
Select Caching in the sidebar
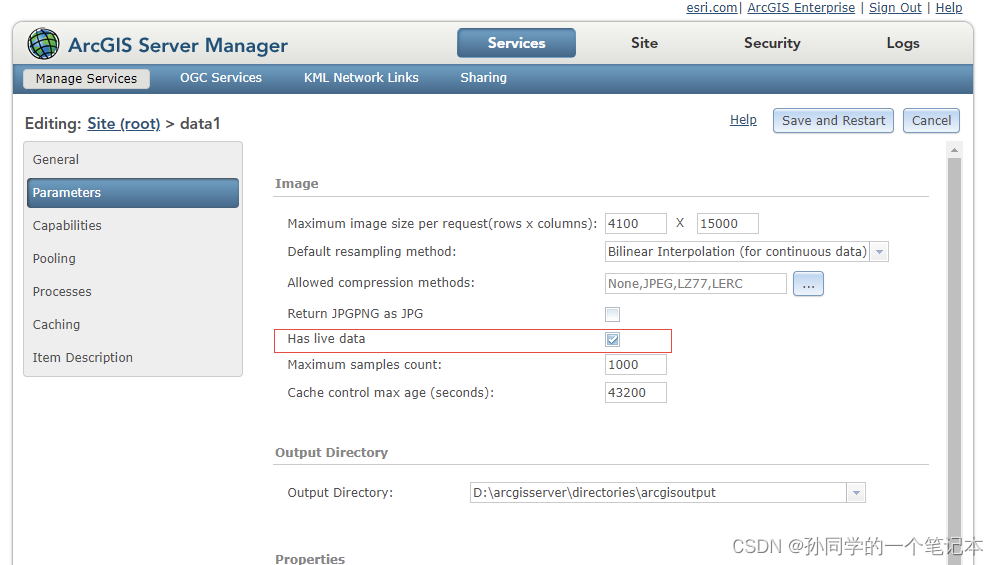tap(133, 325)
